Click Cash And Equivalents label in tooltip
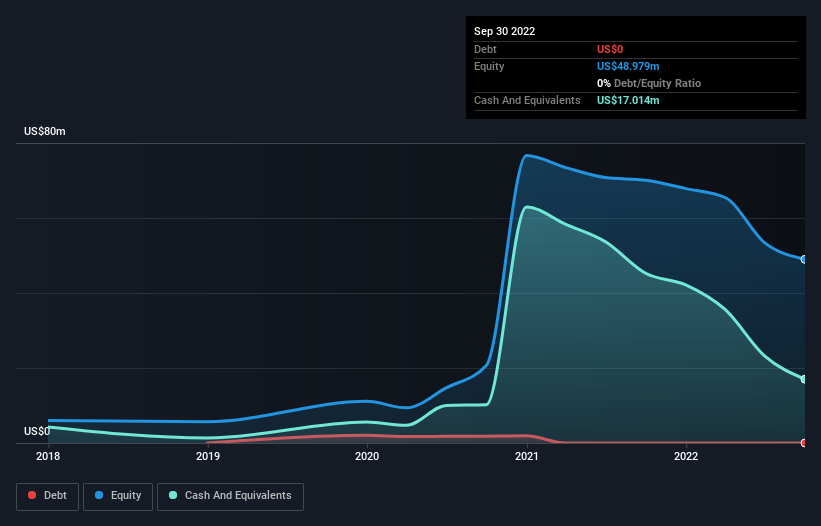The height and width of the screenshot is (526, 821). pos(527,100)
